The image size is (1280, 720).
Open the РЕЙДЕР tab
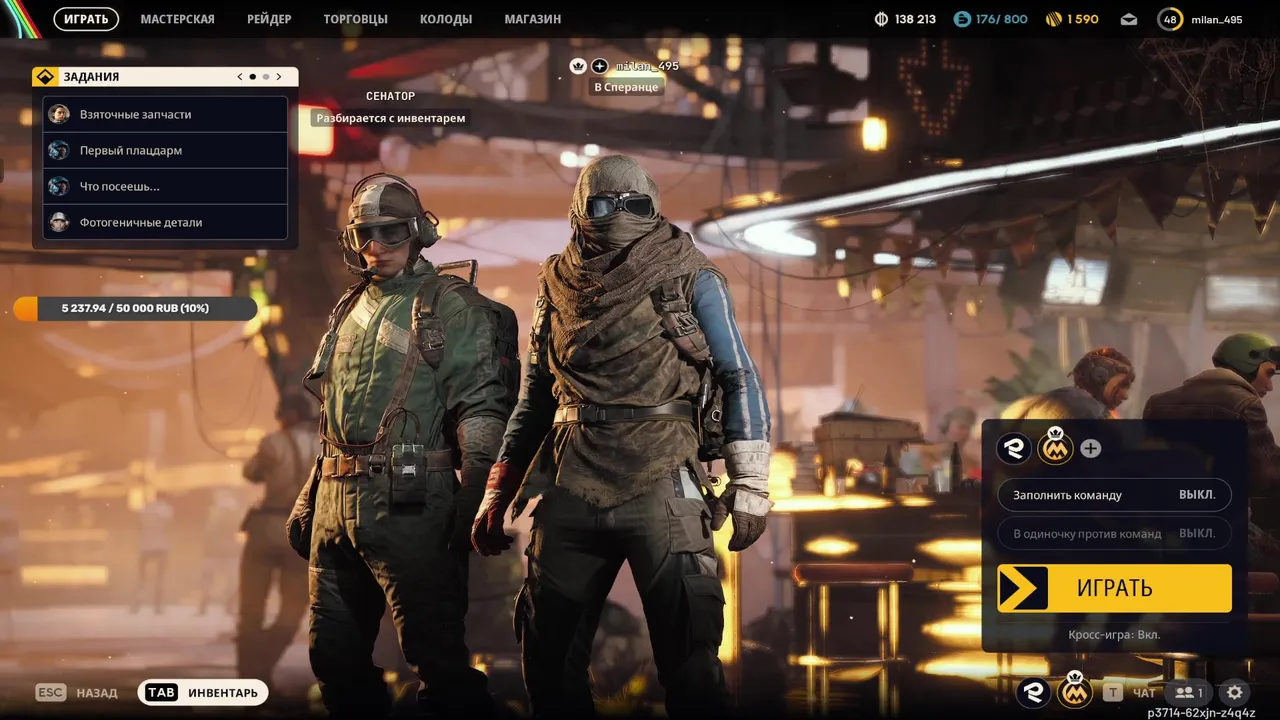pos(269,19)
